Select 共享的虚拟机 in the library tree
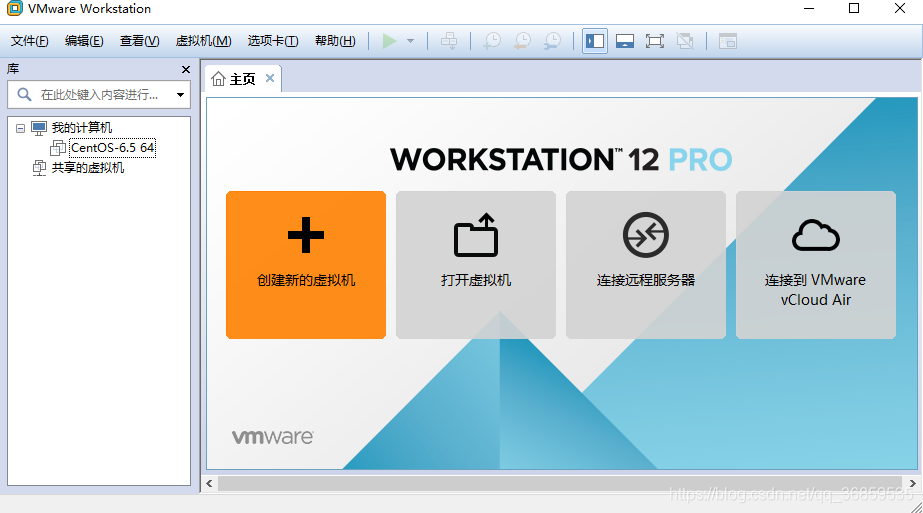Image resolution: width=923 pixels, height=513 pixels. (x=88, y=168)
